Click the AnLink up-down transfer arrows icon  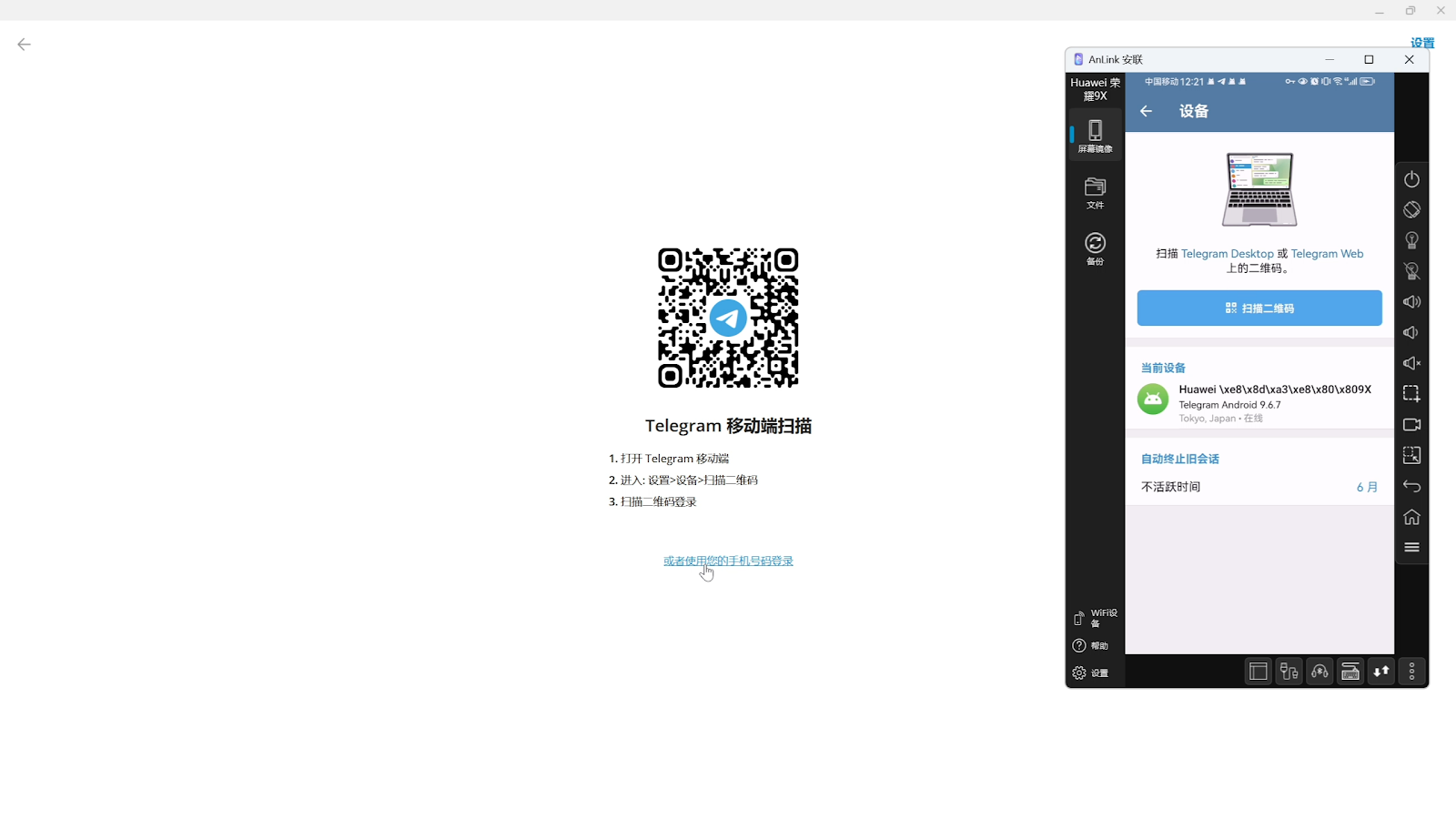coord(1381,672)
